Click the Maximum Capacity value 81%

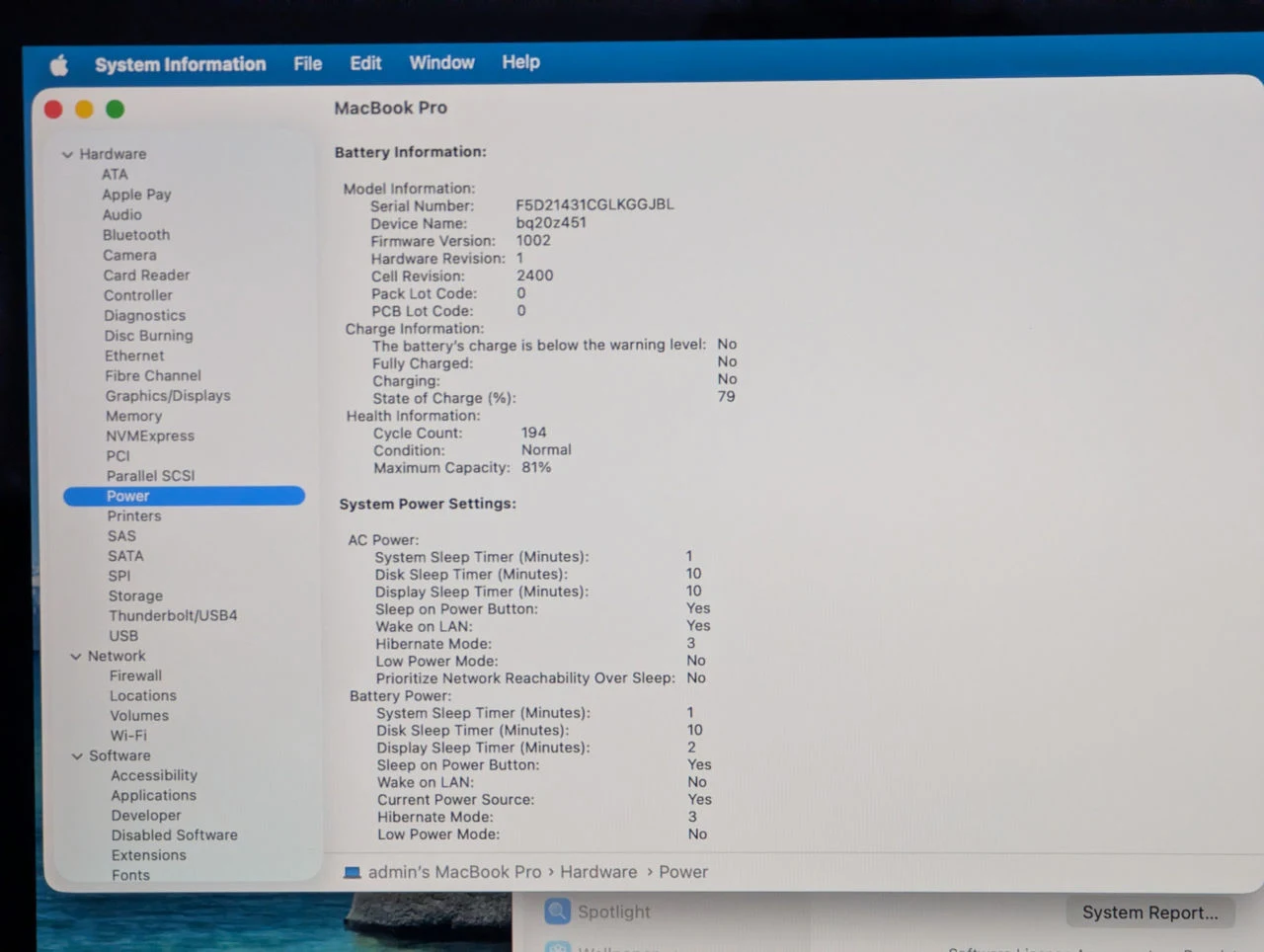tap(536, 467)
